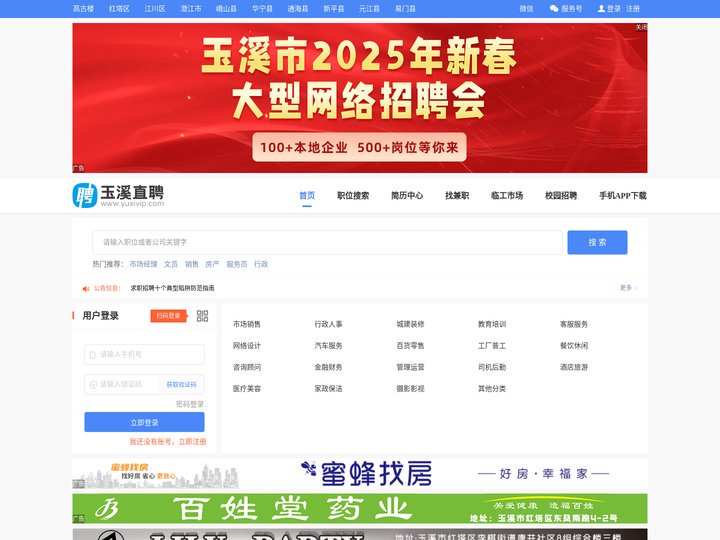The height and width of the screenshot is (540, 720).
Task: Select the 房产 hot keyword
Action: 212,264
